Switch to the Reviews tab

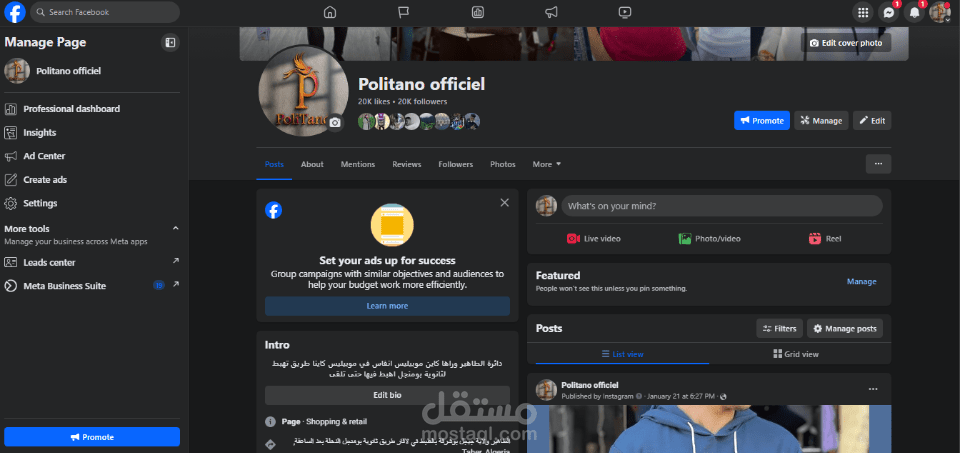tap(407, 164)
